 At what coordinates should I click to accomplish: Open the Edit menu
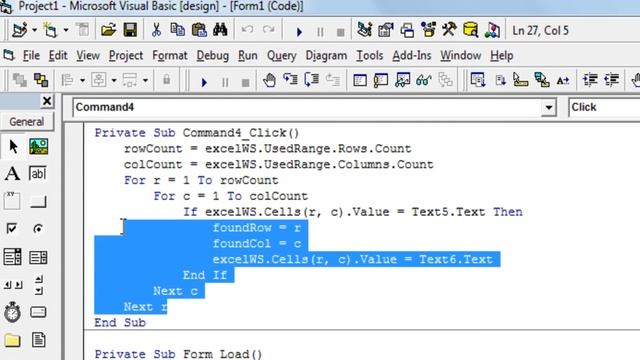pos(58,56)
